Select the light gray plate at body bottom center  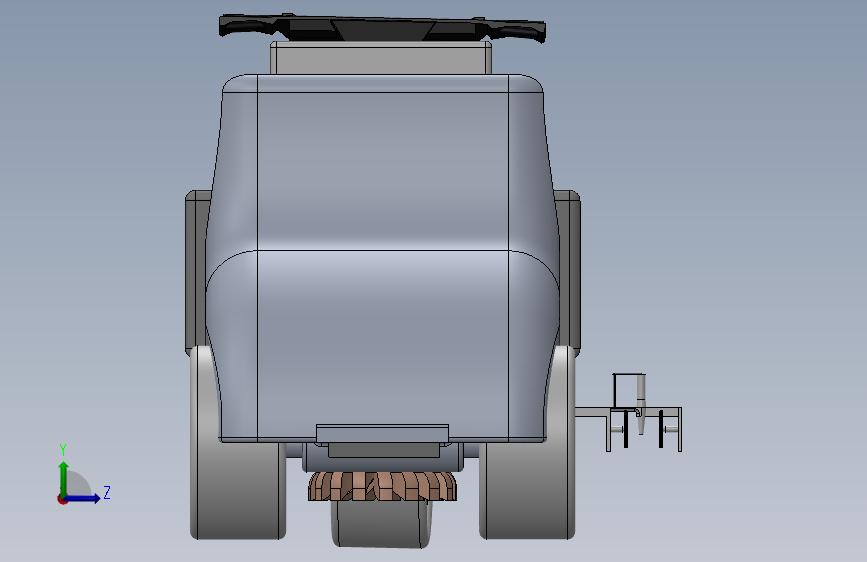[x=382, y=434]
